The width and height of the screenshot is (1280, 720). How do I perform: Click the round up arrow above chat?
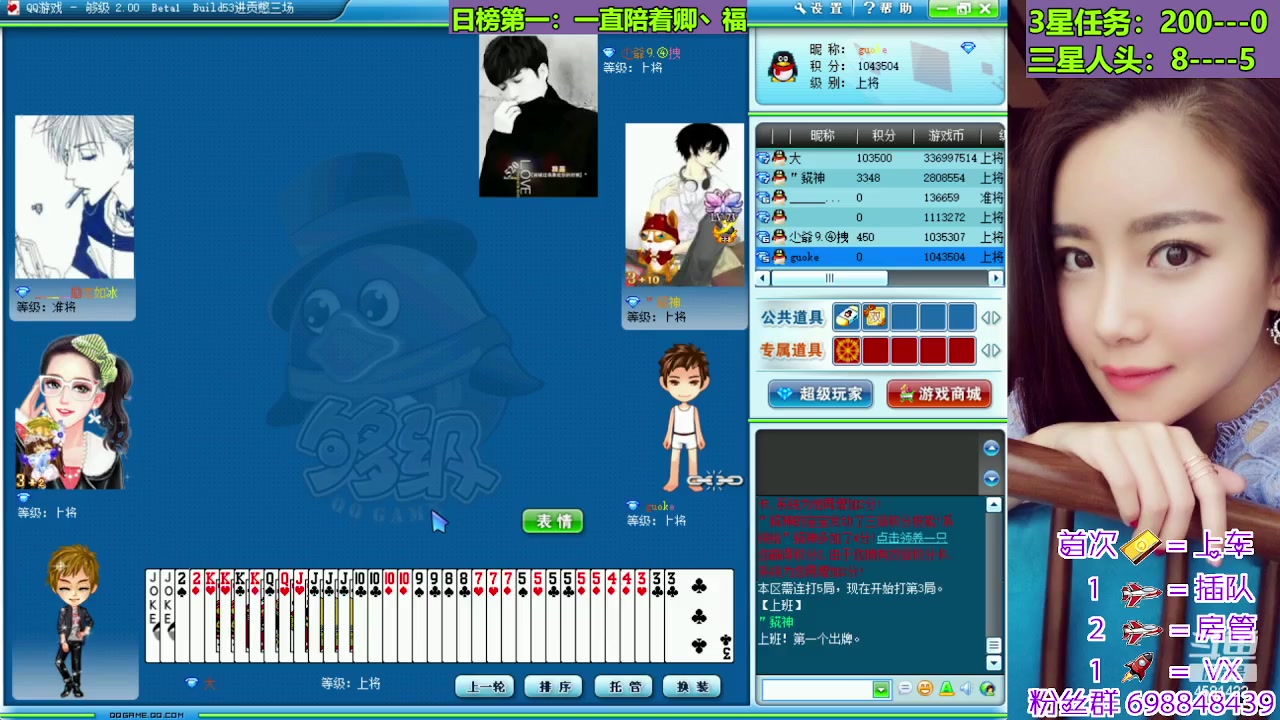pos(991,448)
